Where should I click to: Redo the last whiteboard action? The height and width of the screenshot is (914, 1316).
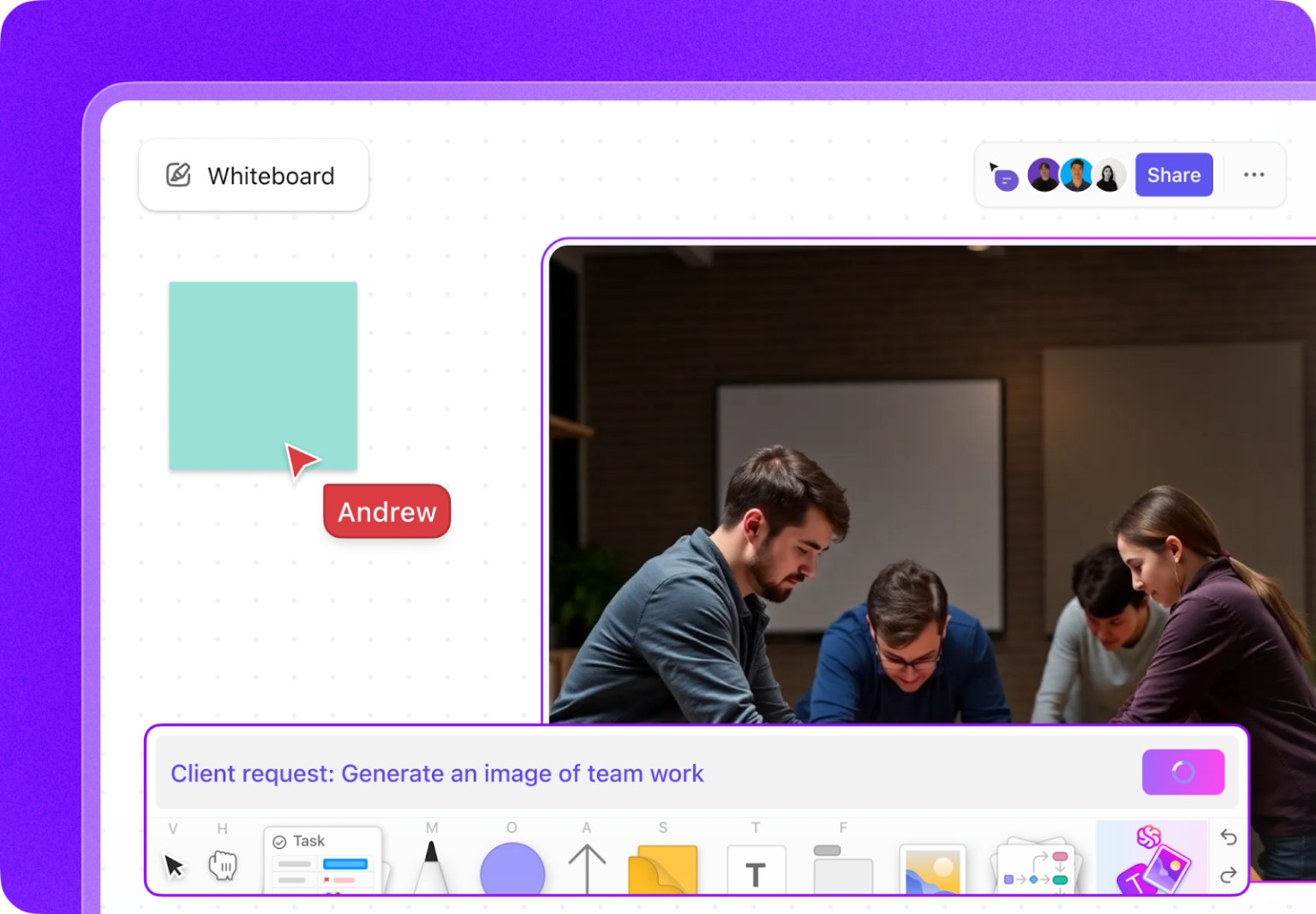1228,875
